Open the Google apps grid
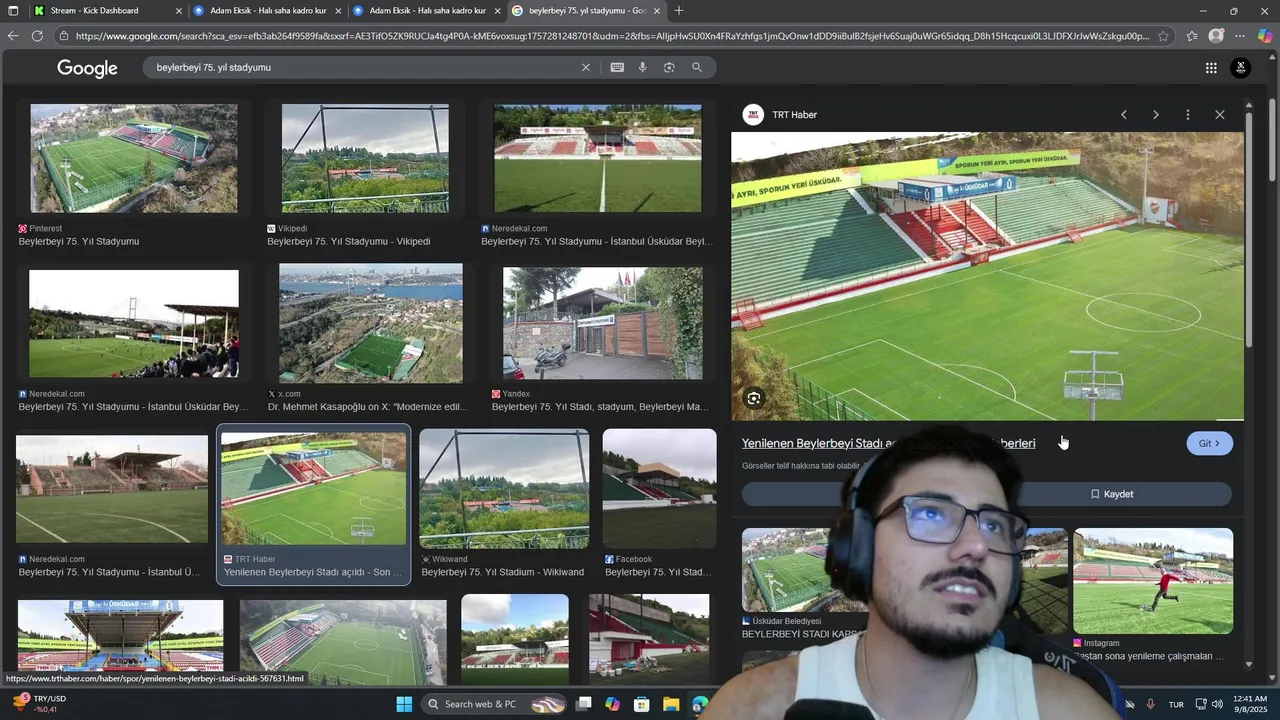1280x720 pixels. (1211, 68)
